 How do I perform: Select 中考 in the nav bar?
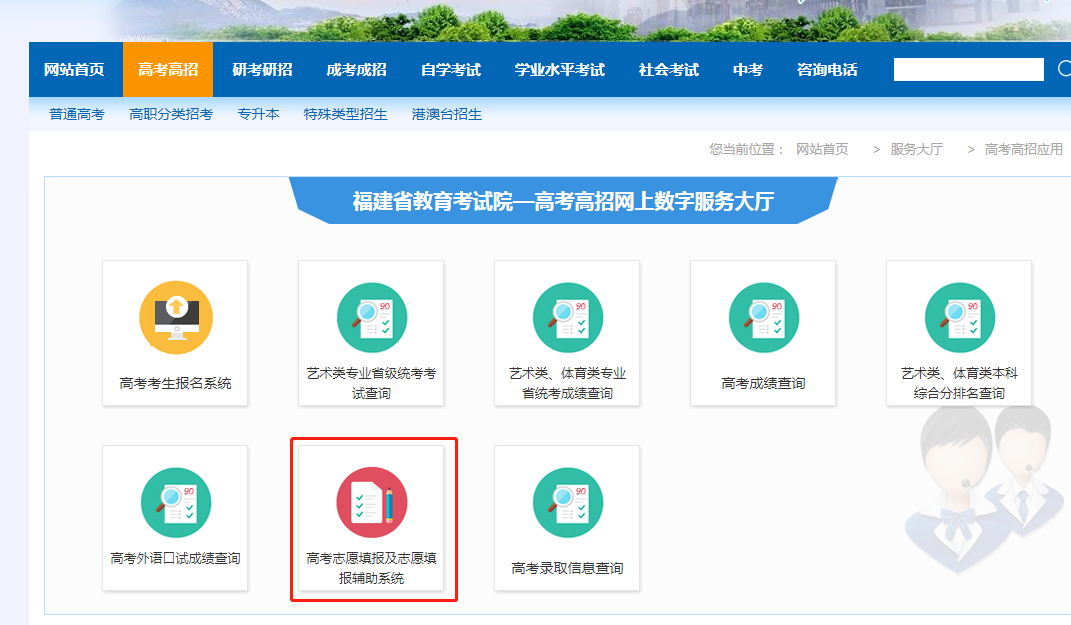[x=748, y=70]
